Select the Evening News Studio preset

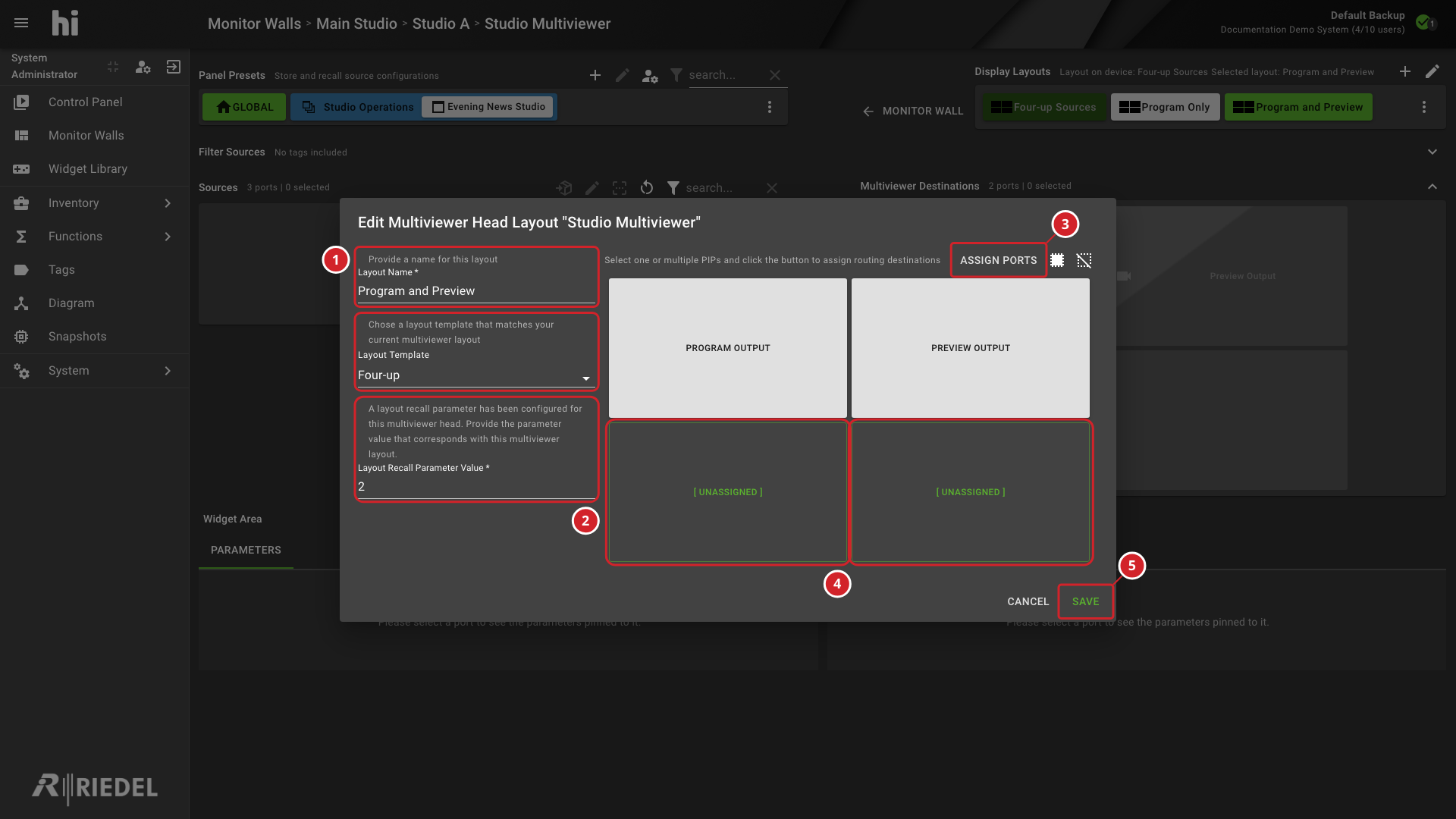coord(489,107)
